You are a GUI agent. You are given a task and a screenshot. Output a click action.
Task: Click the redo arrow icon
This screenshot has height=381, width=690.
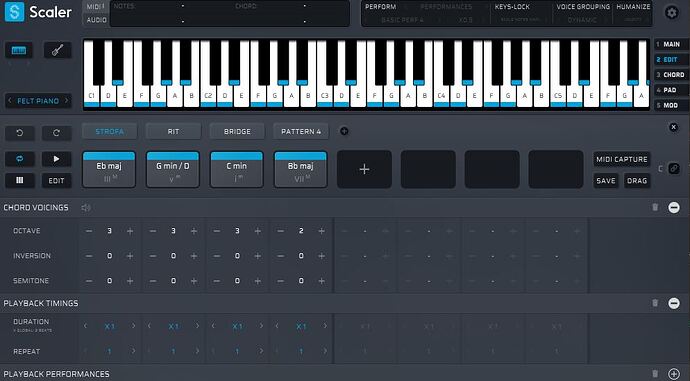tap(56, 133)
